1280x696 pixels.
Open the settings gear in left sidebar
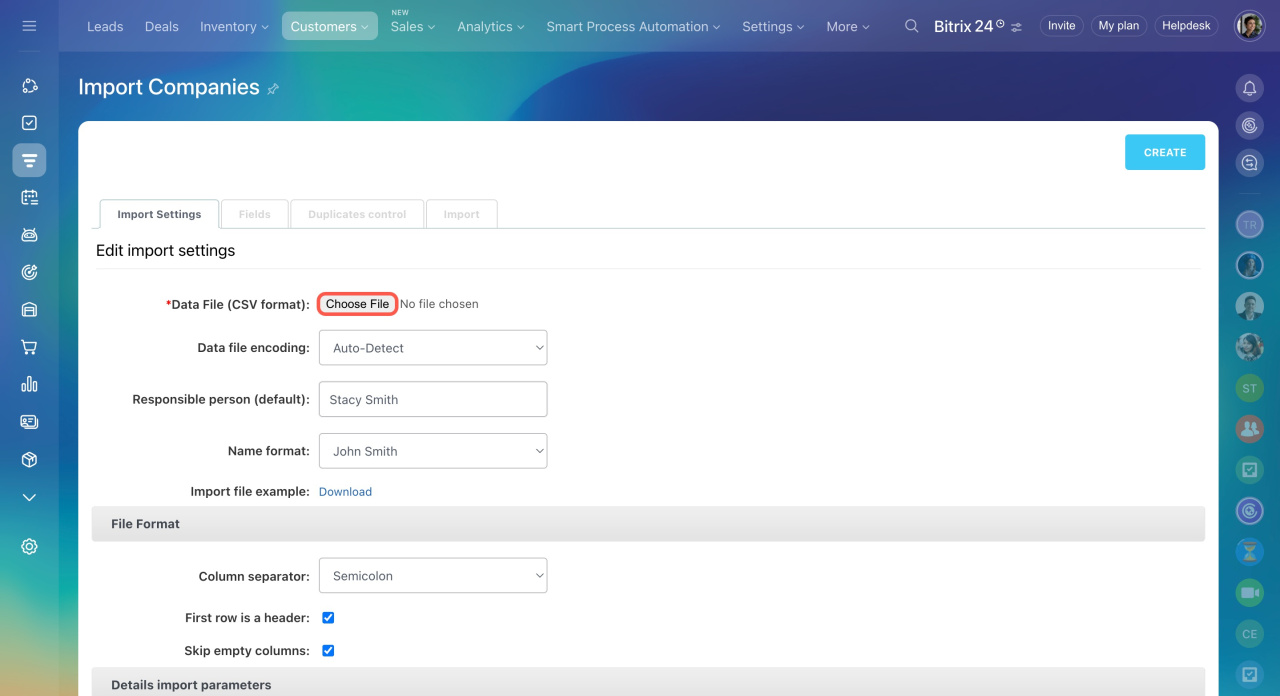pyautogui.click(x=29, y=546)
